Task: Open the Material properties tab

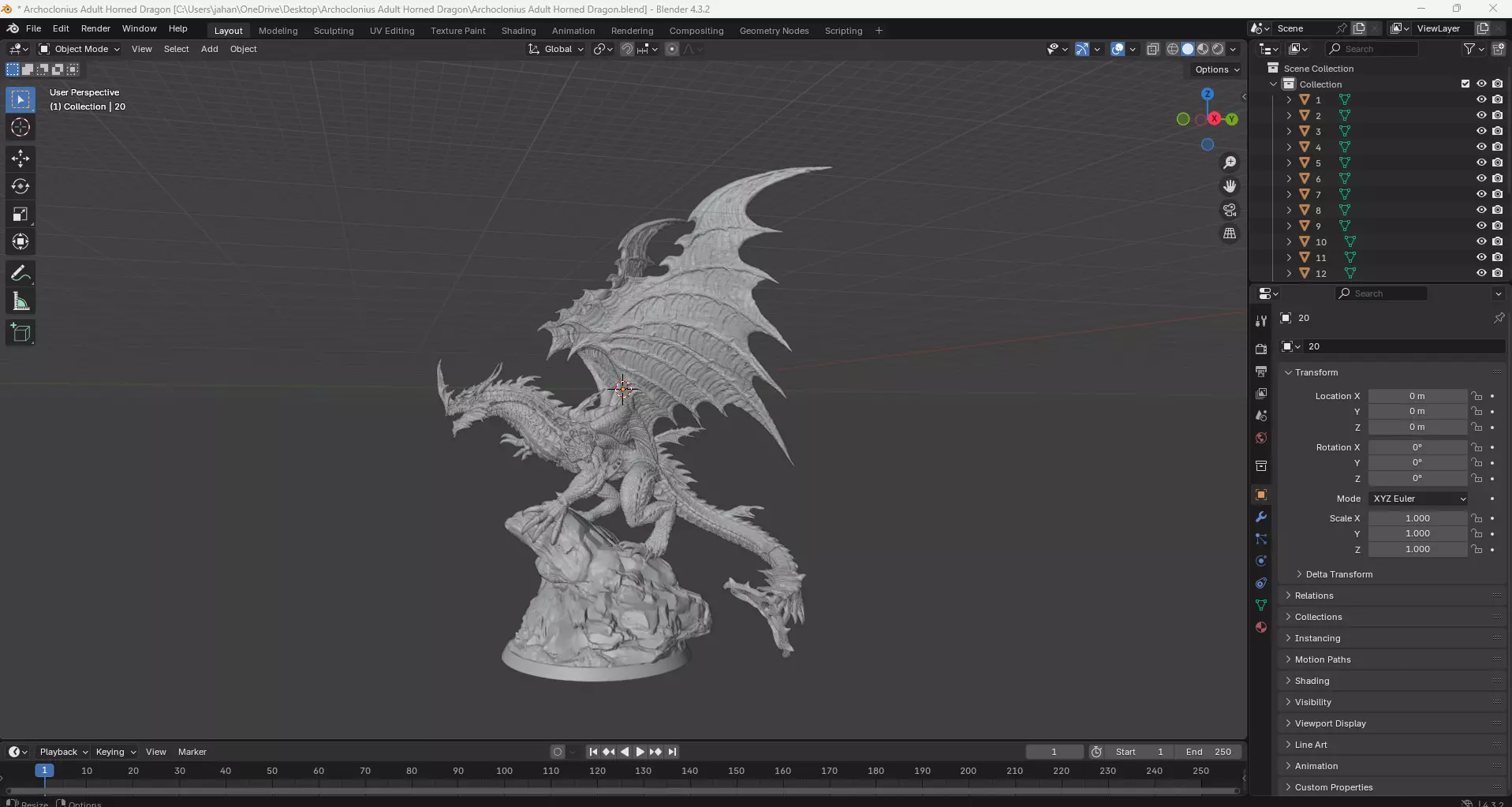Action: 1261,627
